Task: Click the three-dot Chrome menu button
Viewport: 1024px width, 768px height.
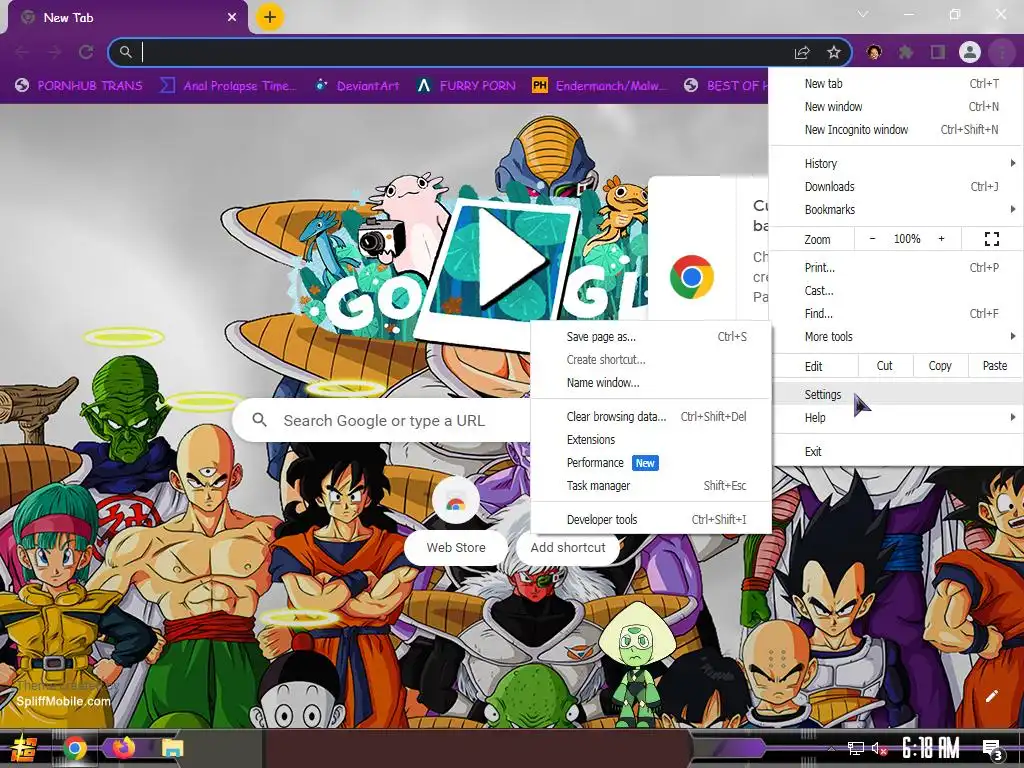Action: point(1002,52)
